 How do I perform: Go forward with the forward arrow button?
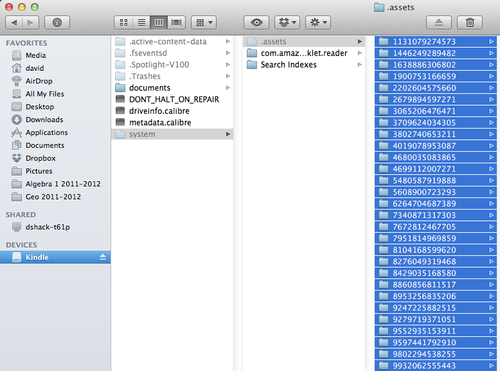30,23
